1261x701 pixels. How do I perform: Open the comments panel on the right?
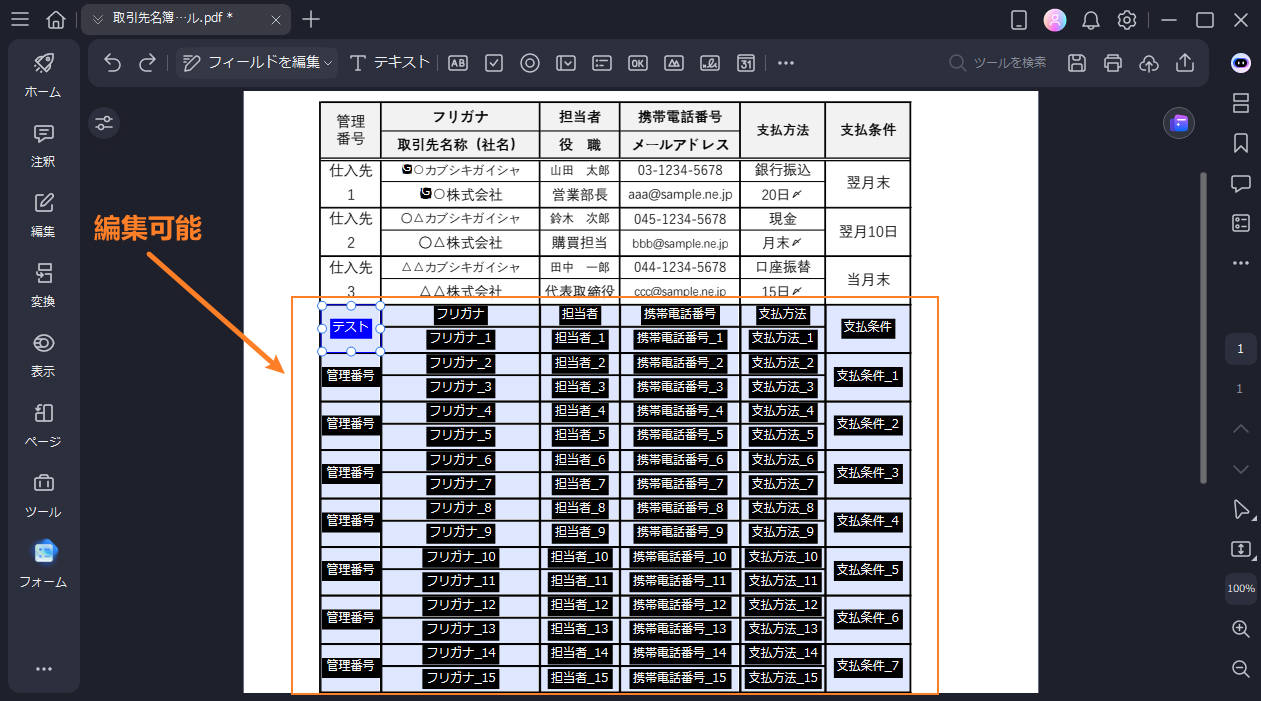click(x=1240, y=183)
